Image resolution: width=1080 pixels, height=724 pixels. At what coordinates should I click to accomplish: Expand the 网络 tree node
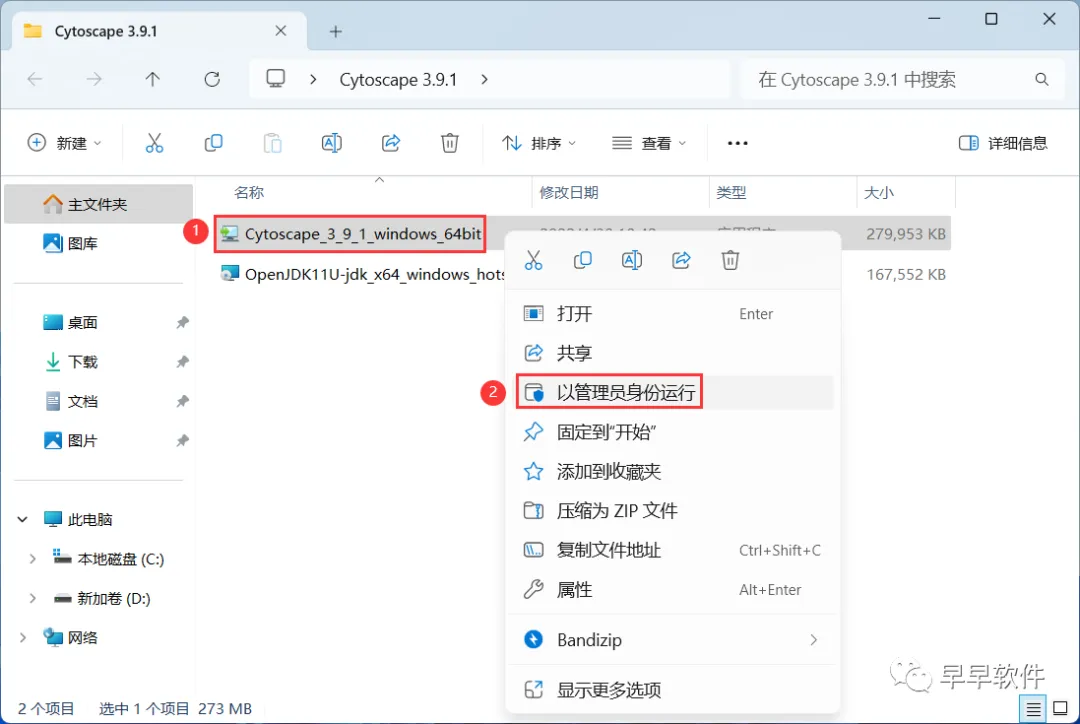click(23, 637)
